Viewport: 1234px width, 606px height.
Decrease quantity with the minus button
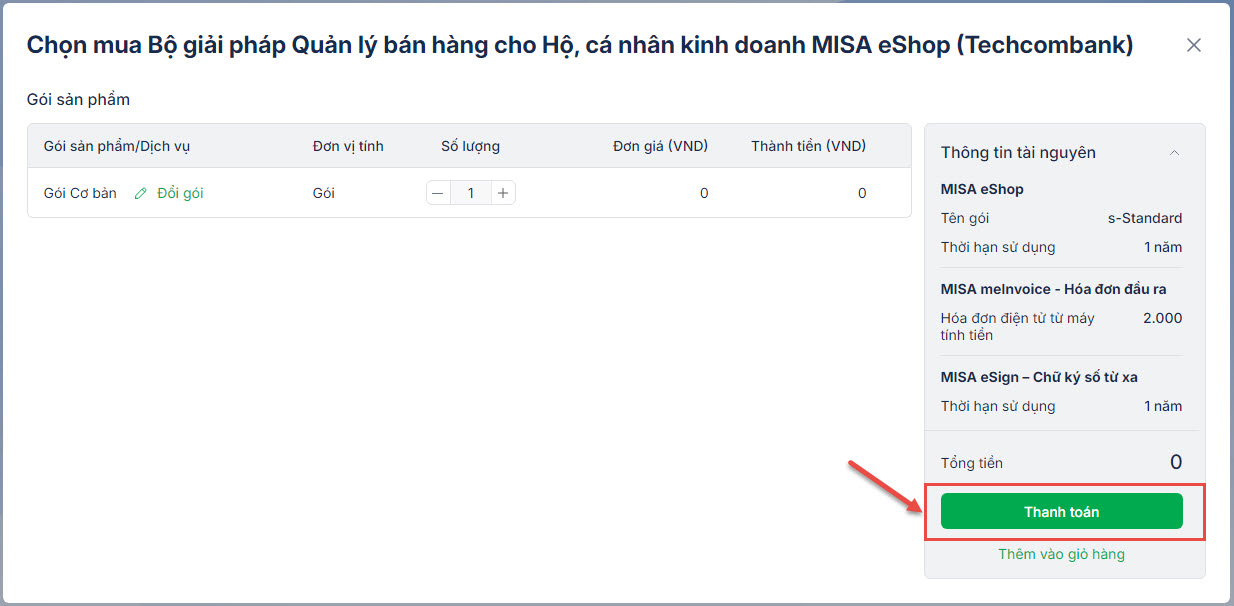pos(438,193)
